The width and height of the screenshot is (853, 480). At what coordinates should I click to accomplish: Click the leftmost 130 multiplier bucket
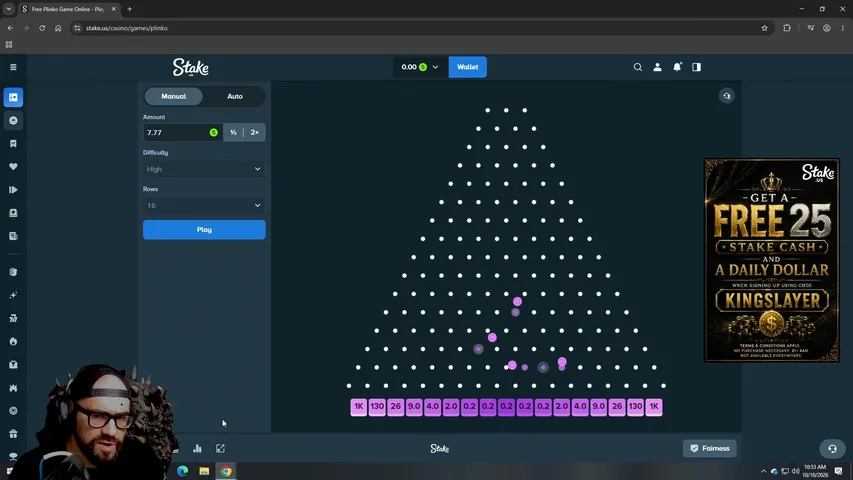377,407
